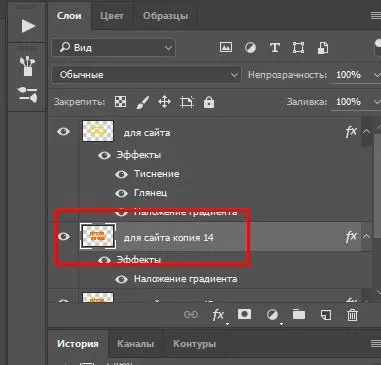Lock artboard nesting icon
381x365 pixels.
[x=187, y=102]
